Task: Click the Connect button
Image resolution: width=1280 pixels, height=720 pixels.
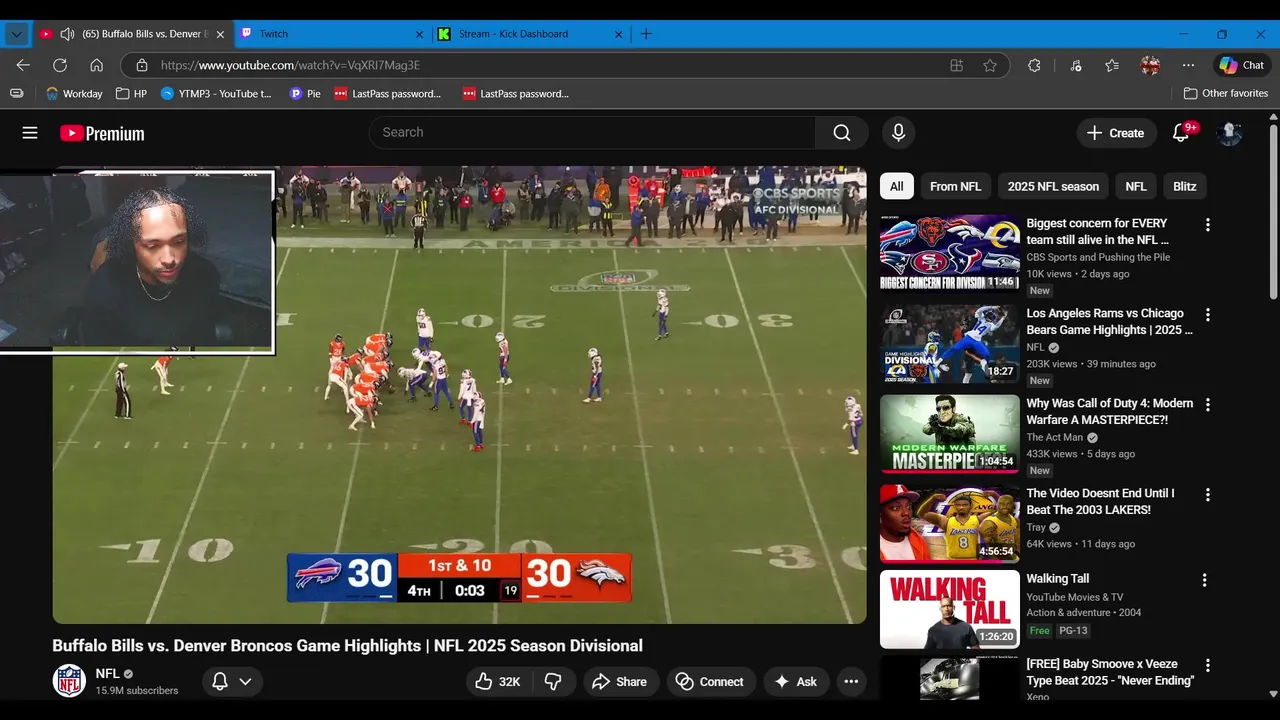Action: click(x=710, y=682)
